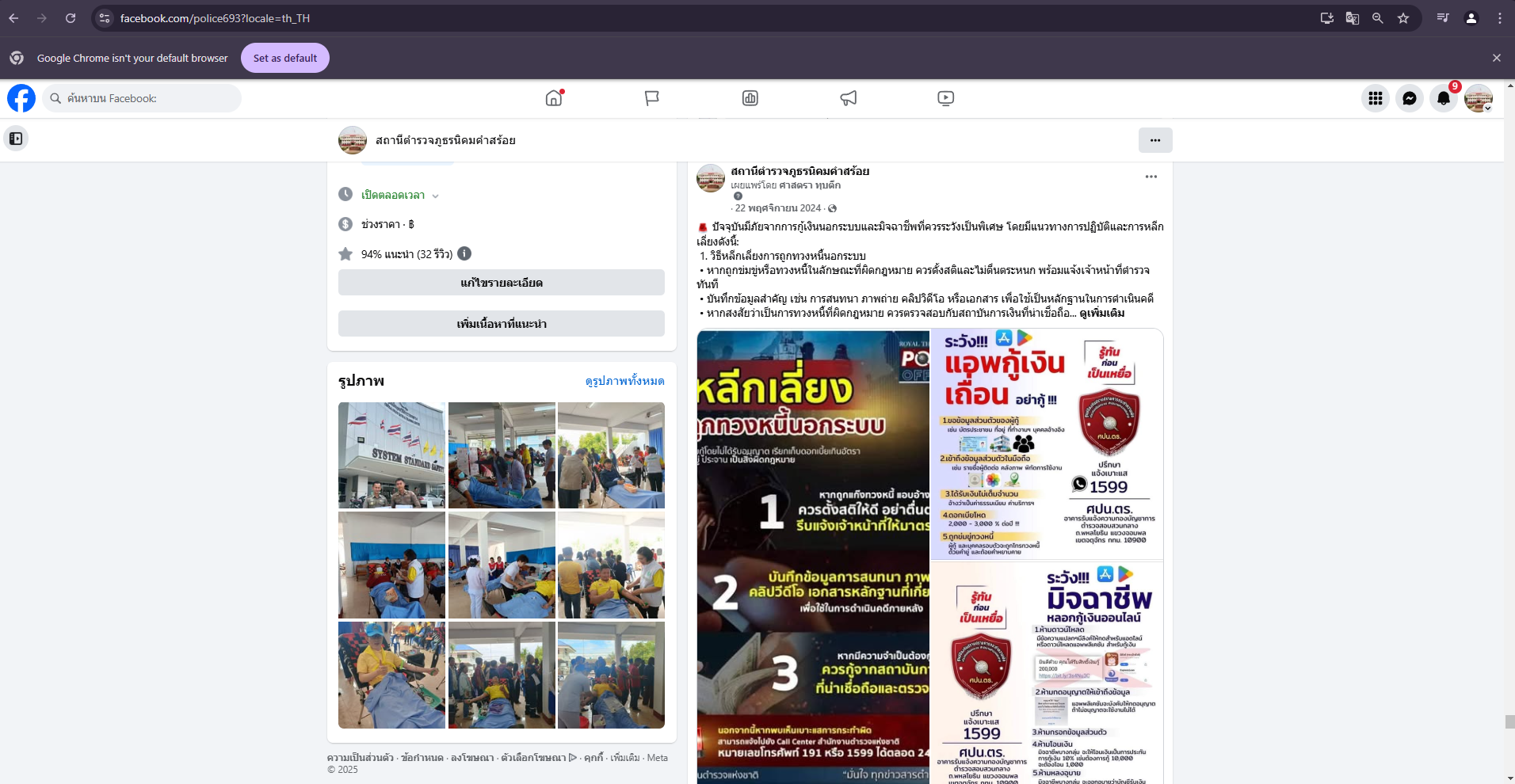Open the account profile picture menu

[1478, 98]
